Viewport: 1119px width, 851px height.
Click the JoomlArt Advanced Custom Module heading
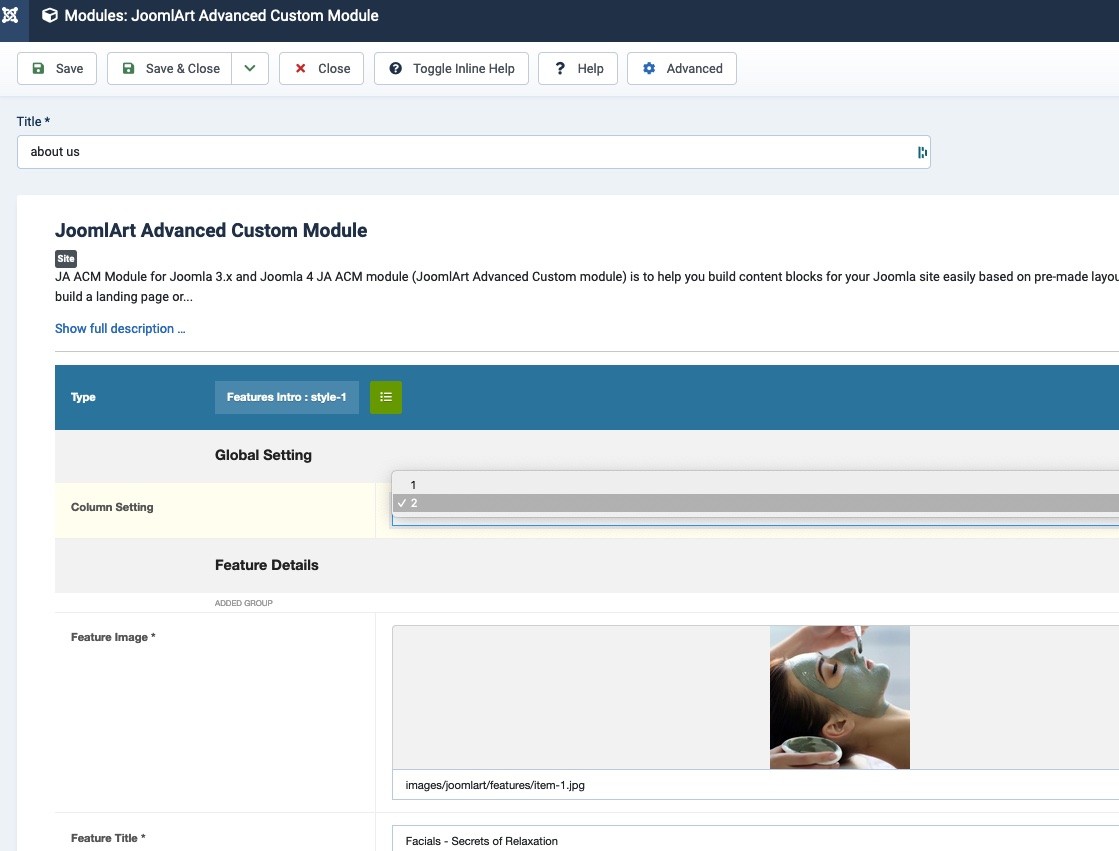pos(211,230)
